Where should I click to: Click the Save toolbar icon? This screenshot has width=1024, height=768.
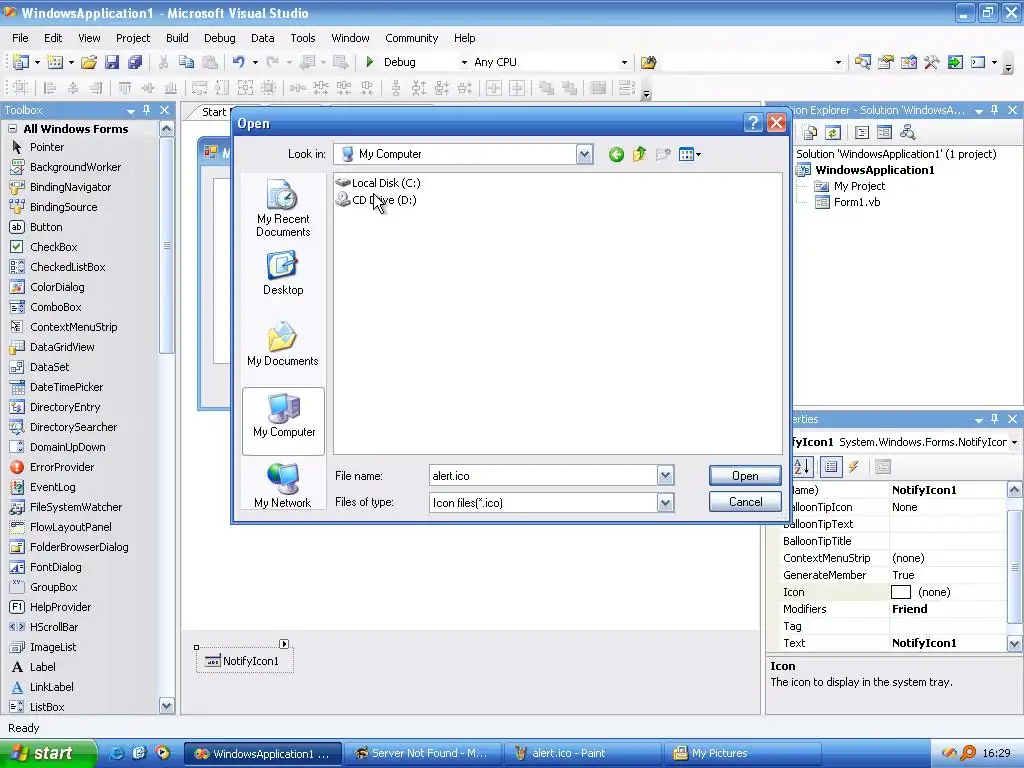(x=112, y=62)
